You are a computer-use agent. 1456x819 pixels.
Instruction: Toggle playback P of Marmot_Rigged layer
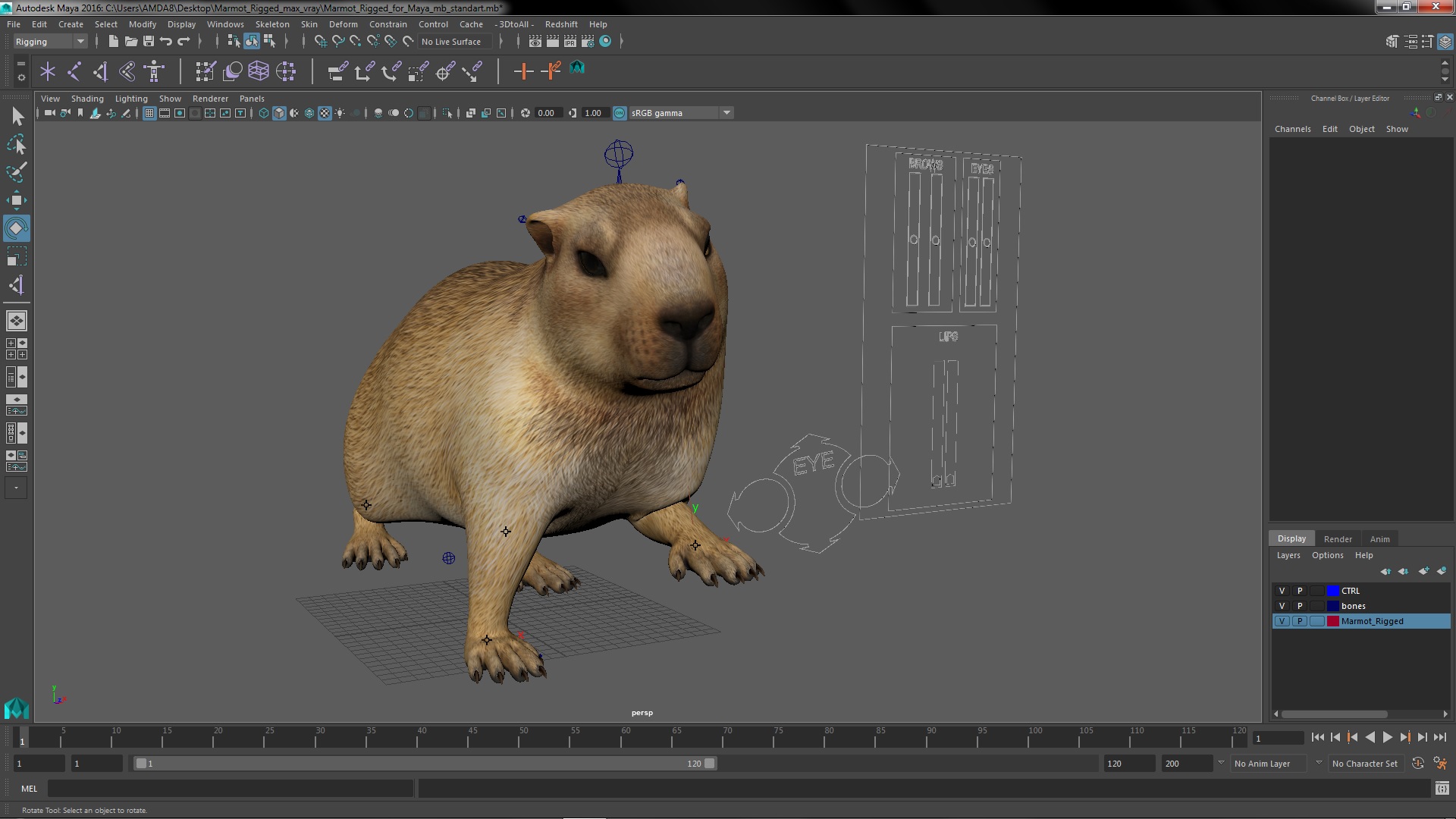pos(1299,621)
